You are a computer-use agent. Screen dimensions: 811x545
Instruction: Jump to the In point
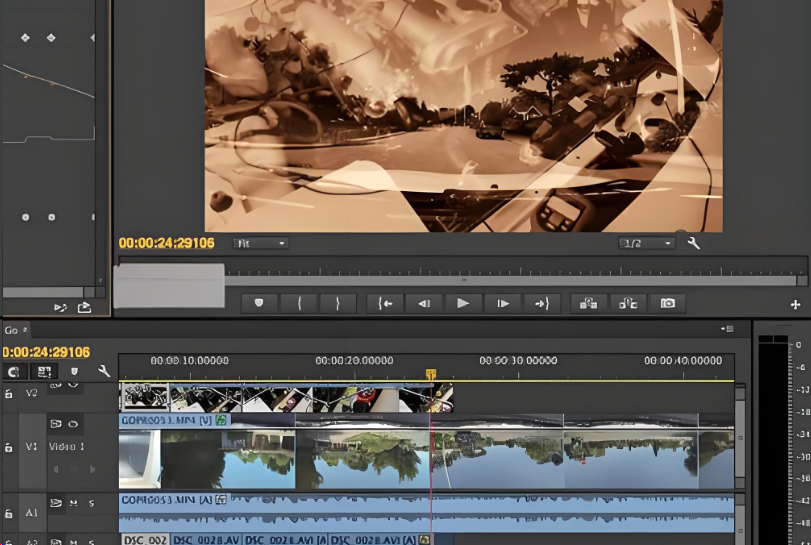coord(385,303)
